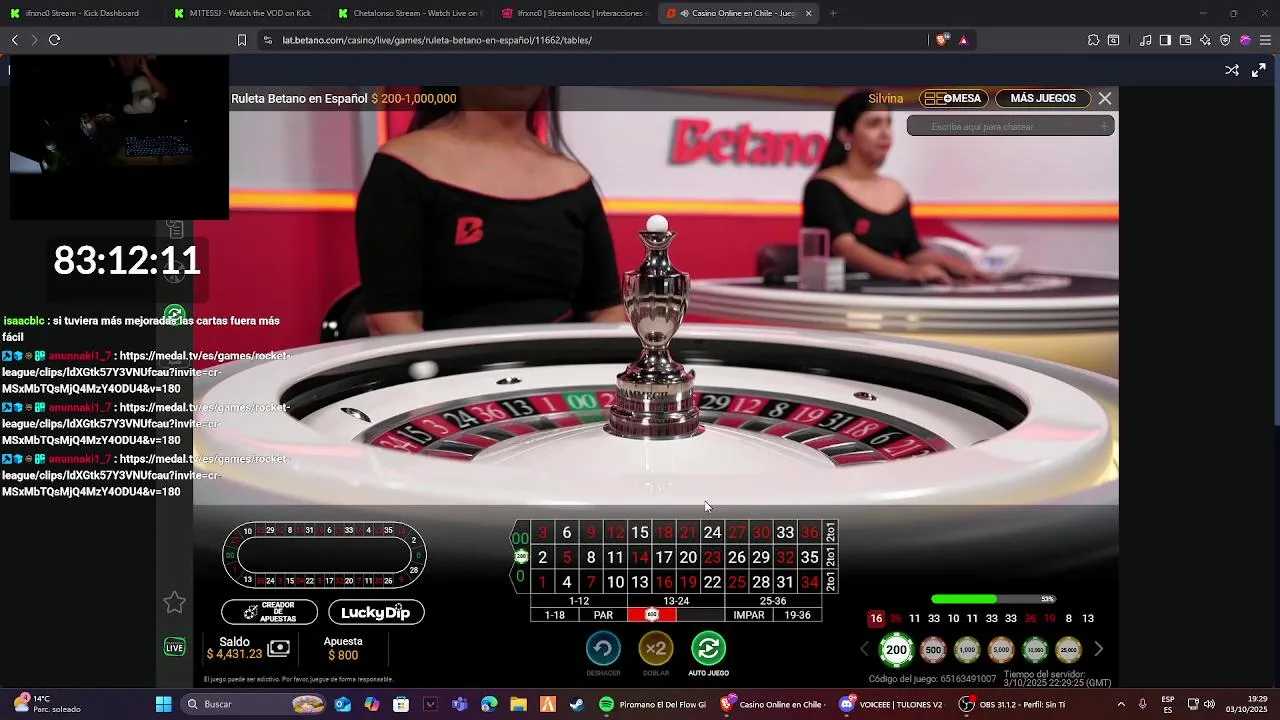
Task: Open Creador de Apuestas
Action: pyautogui.click(x=269, y=612)
